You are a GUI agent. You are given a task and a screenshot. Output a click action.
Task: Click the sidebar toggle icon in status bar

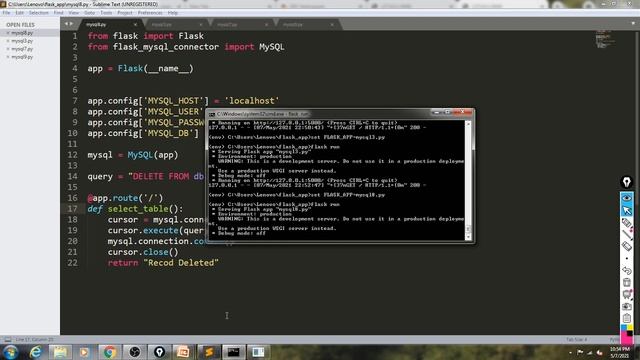8,340
